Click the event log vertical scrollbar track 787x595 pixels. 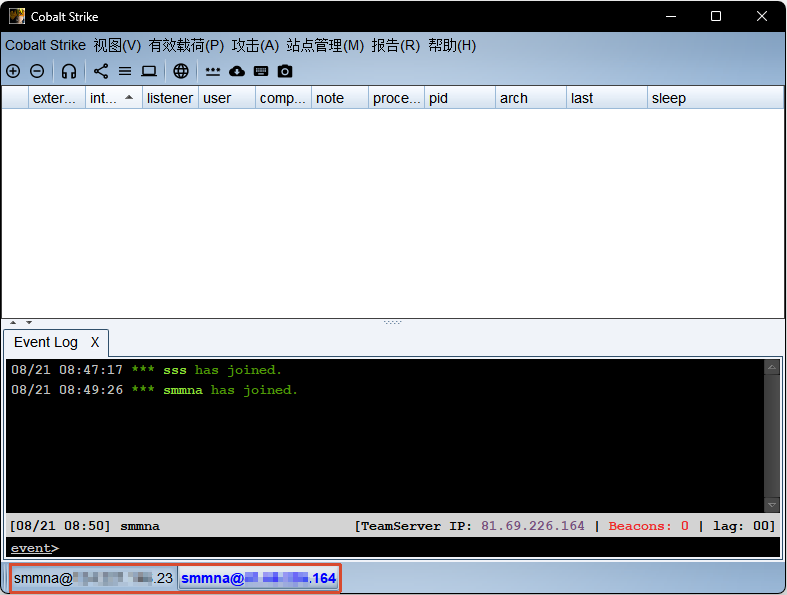(x=771, y=436)
